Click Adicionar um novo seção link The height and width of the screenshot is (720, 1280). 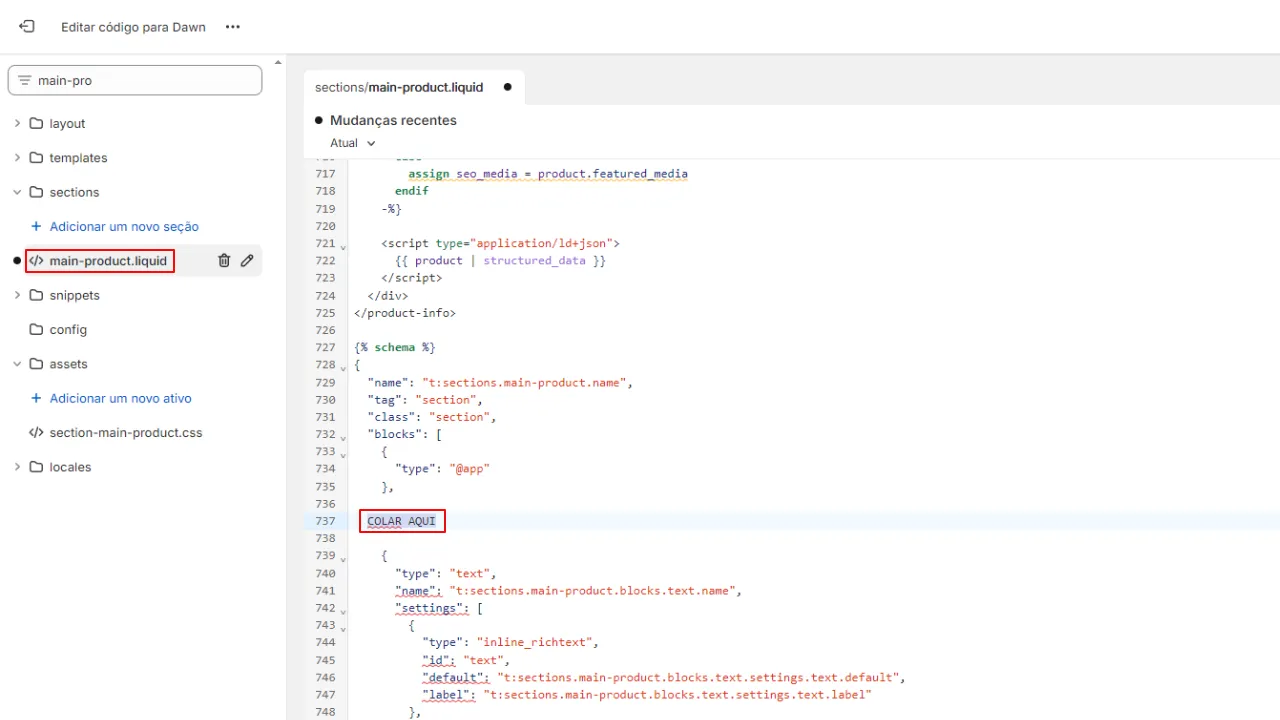(124, 227)
